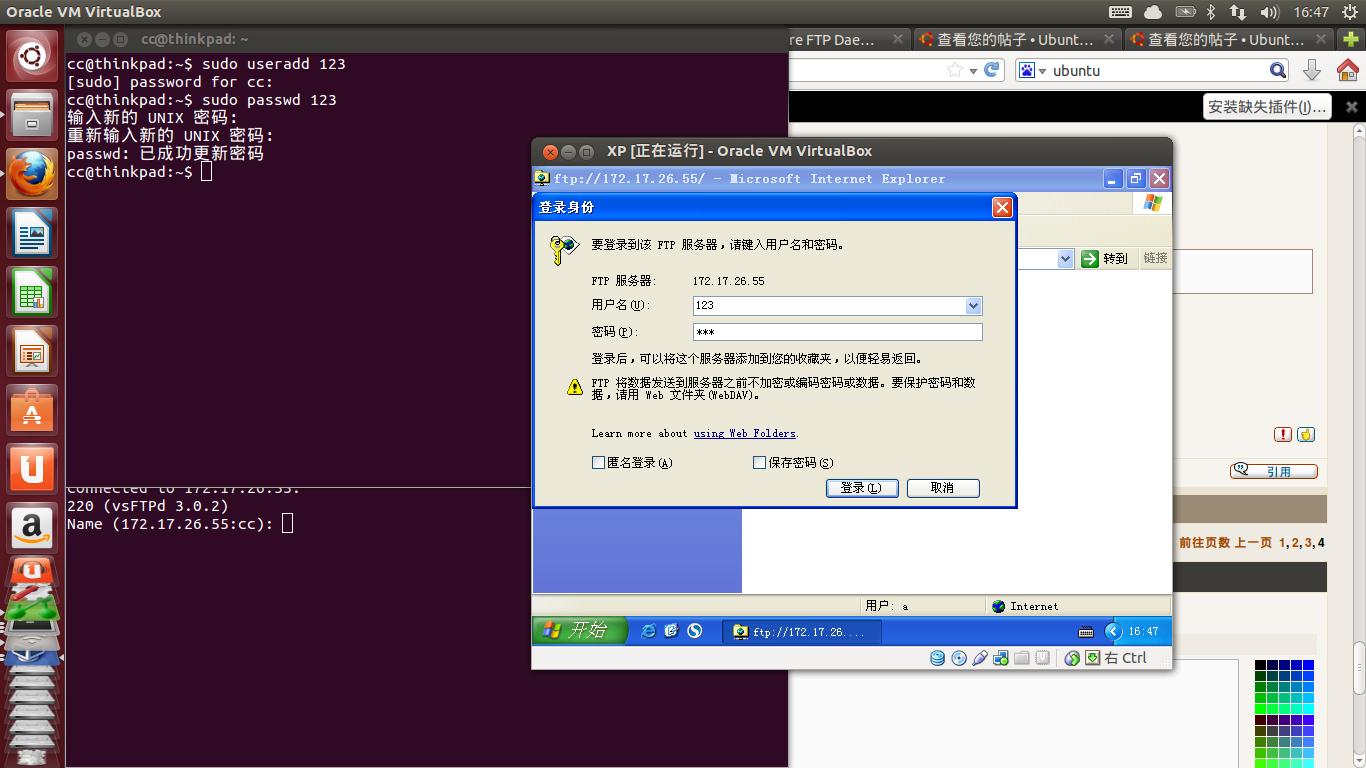Click the 上一页 previous page link
This screenshot has width=1366, height=768.
(1253, 543)
